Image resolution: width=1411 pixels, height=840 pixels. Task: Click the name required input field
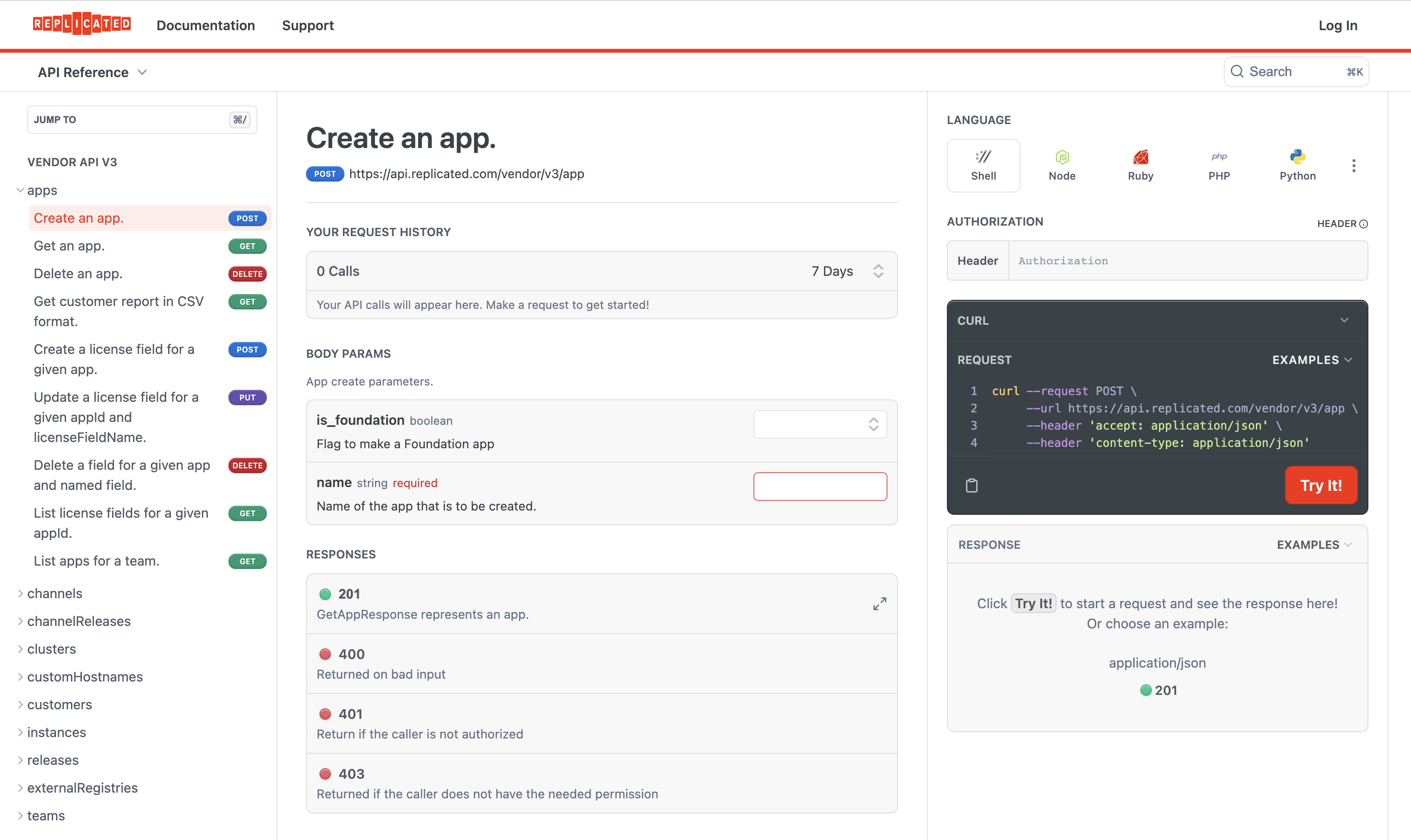coord(820,486)
